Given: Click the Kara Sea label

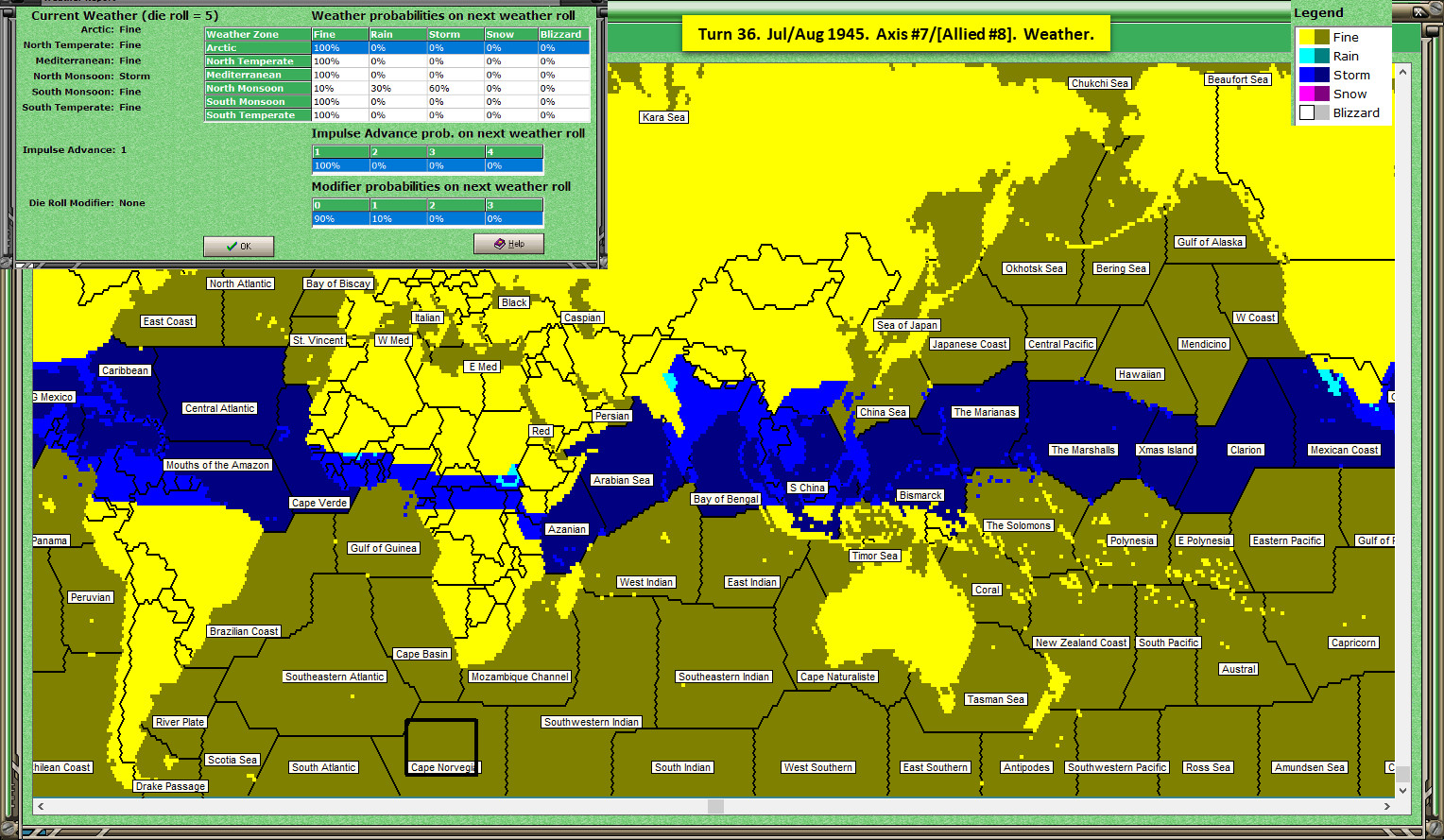Looking at the screenshot, I should pos(663,117).
